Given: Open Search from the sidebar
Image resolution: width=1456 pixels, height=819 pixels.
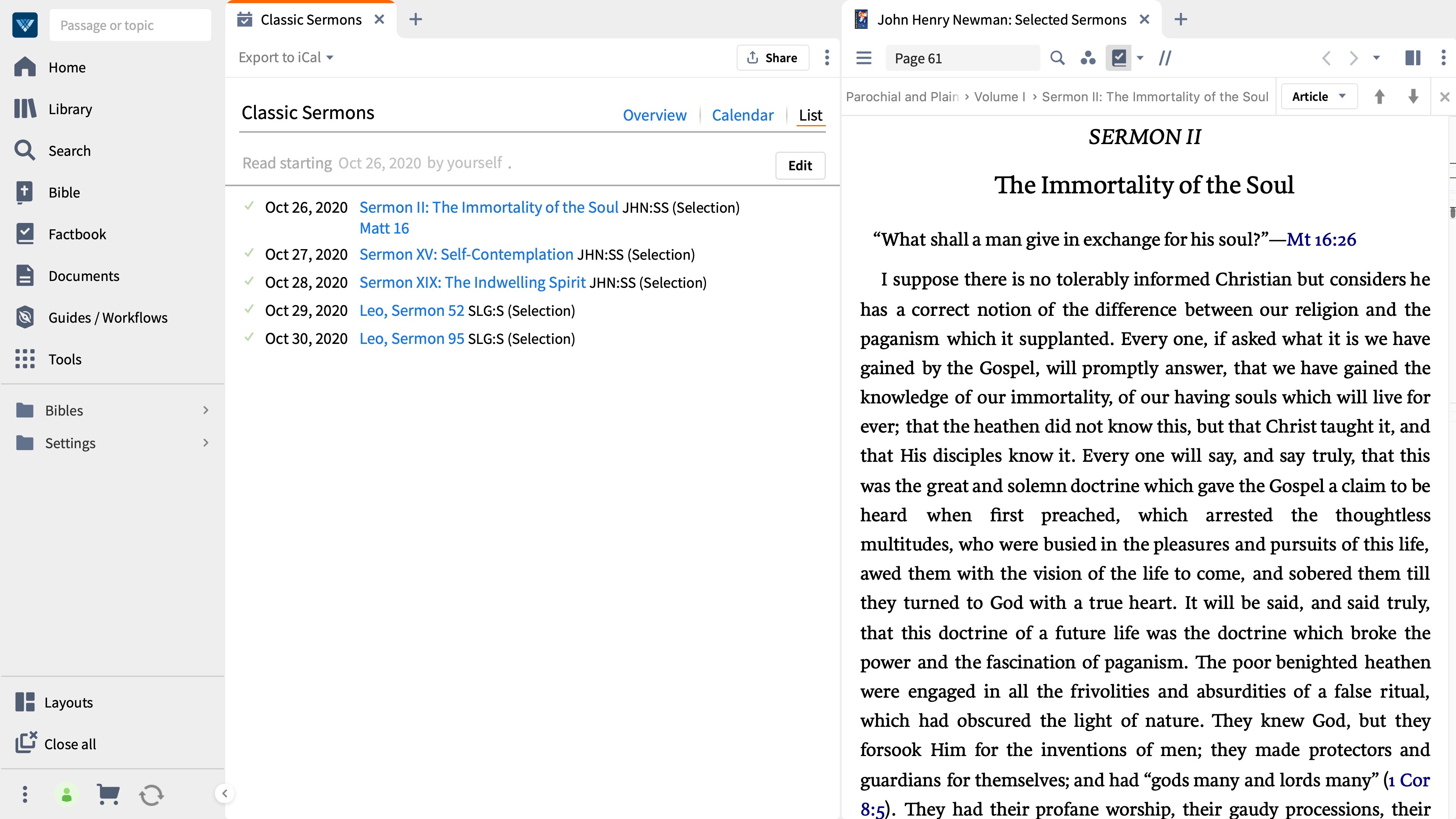Looking at the screenshot, I should (53, 151).
